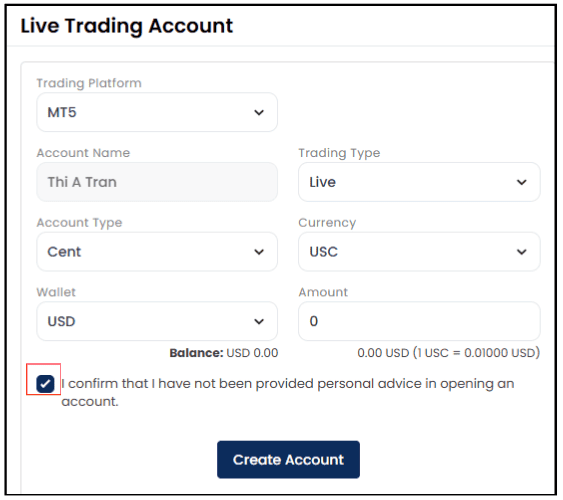Click the chevron arrow in Account Type field
The image size is (563, 500).
[259, 252]
